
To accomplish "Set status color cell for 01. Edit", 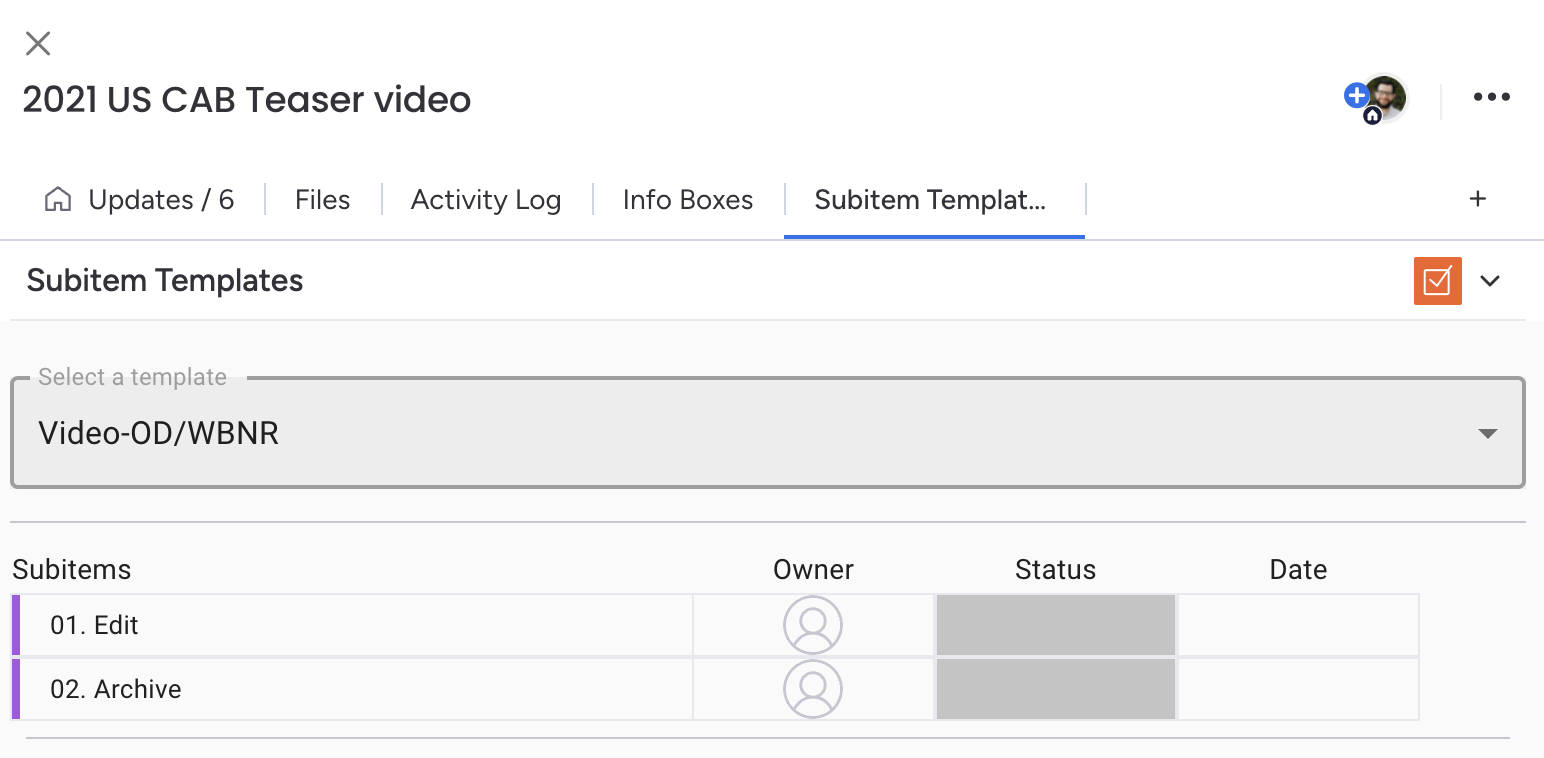I will [1055, 625].
